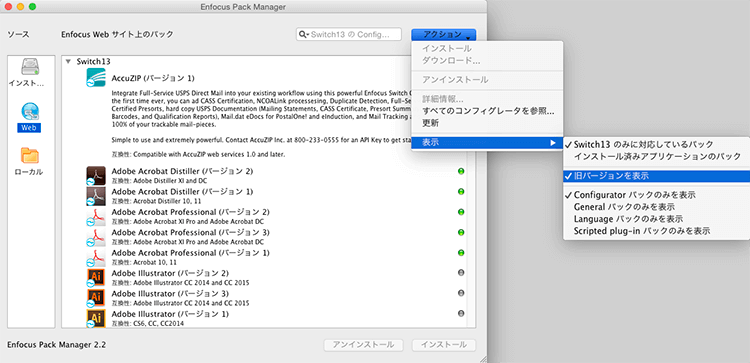Click Adobe Acrobat Distiller version 2 icon
Viewport: 750px width, 363px height.
click(x=96, y=176)
